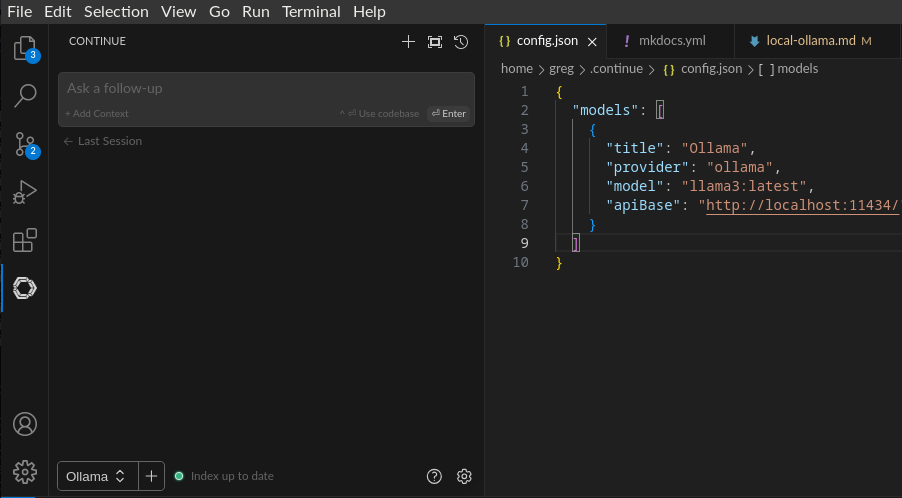Open the Accounts menu icon
Viewport: 902px width, 498px height.
pyautogui.click(x=25, y=424)
